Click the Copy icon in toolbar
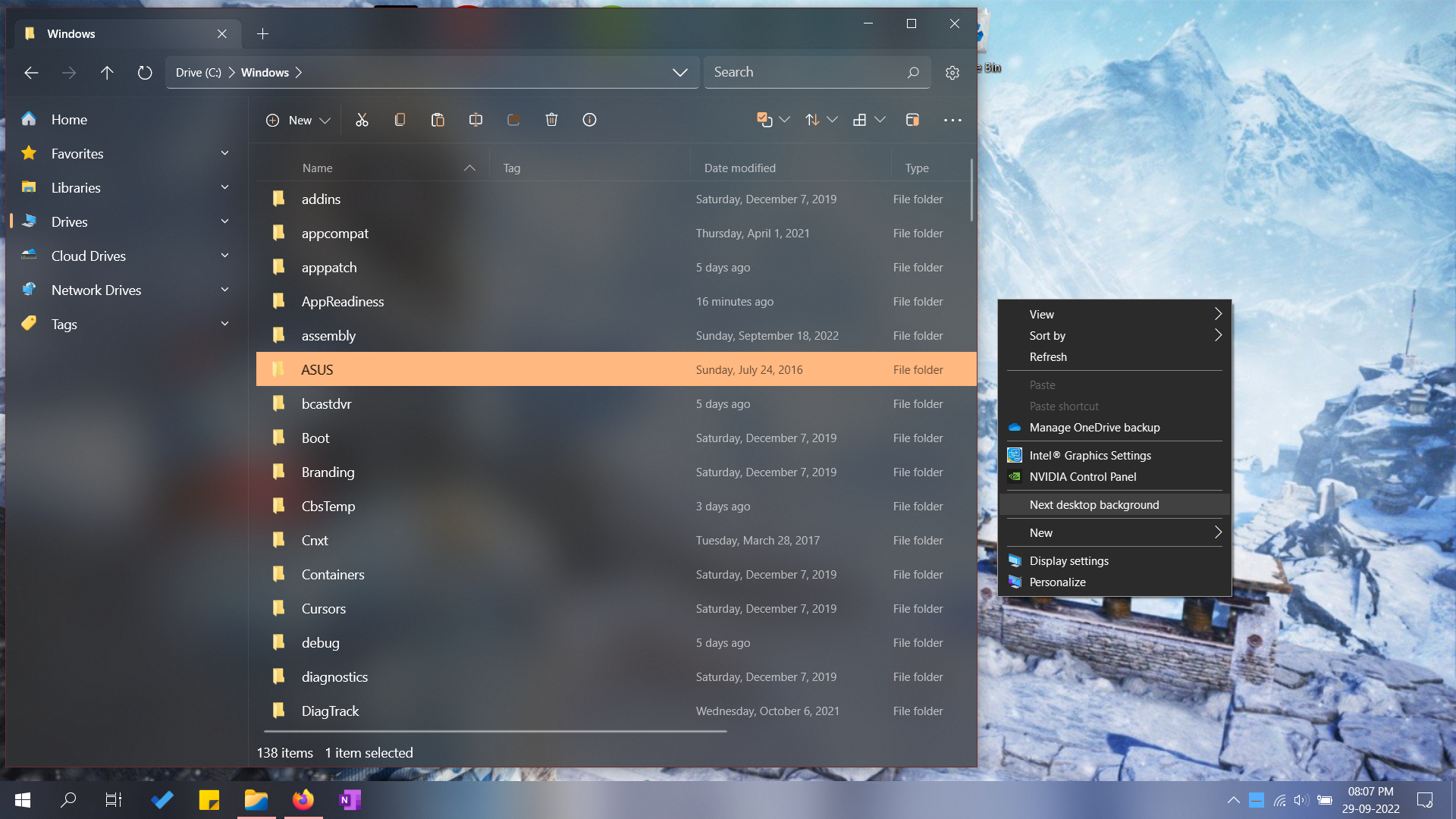The height and width of the screenshot is (819, 1456). pos(400,120)
